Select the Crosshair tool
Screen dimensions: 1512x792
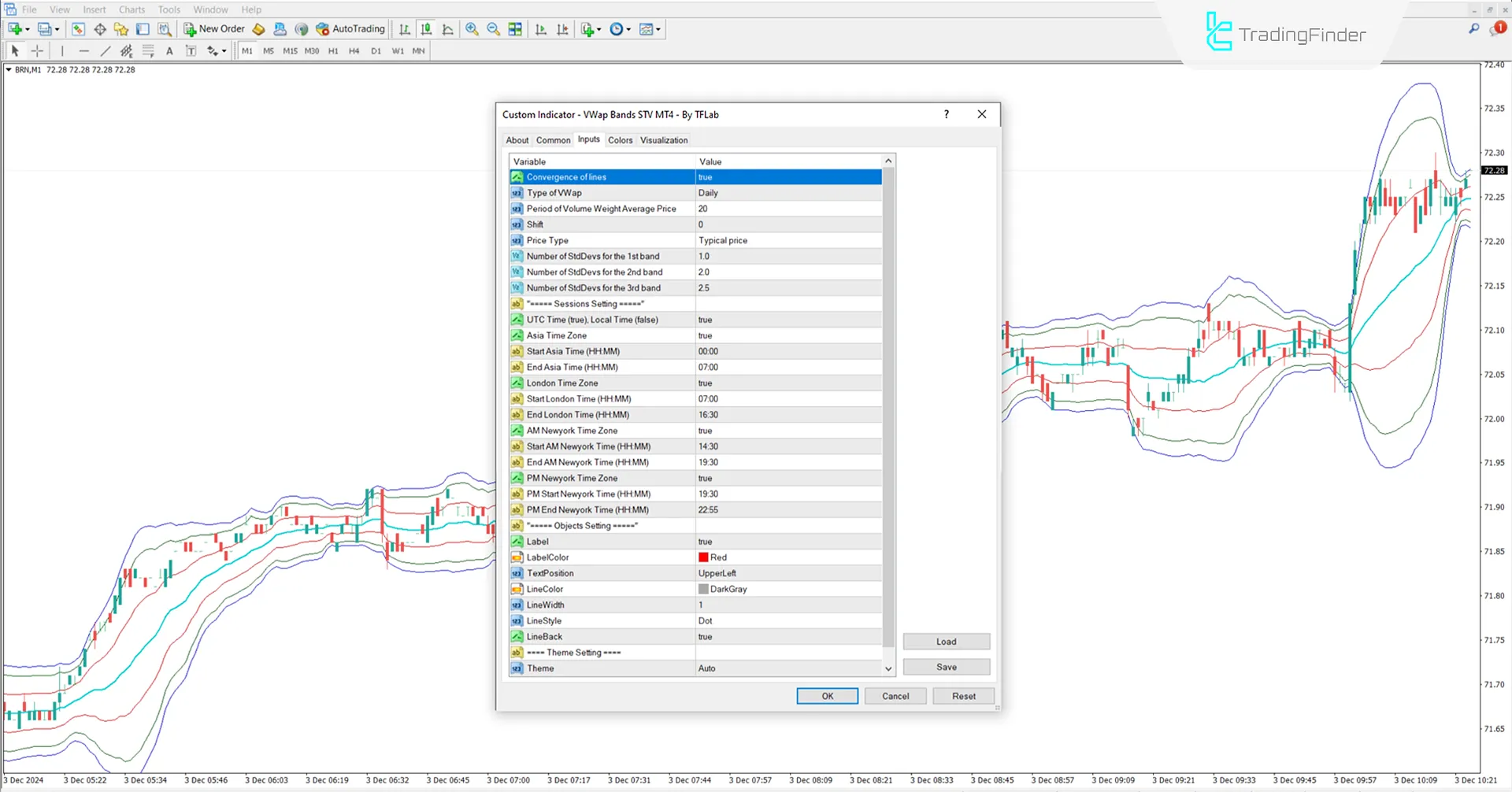pyautogui.click(x=37, y=51)
